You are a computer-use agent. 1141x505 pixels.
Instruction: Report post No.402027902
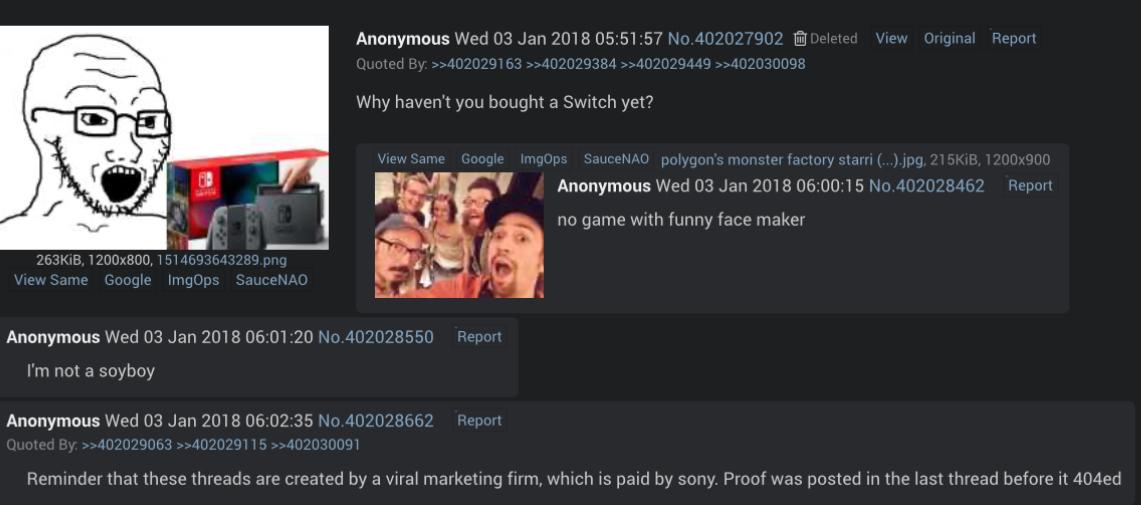tap(1014, 38)
